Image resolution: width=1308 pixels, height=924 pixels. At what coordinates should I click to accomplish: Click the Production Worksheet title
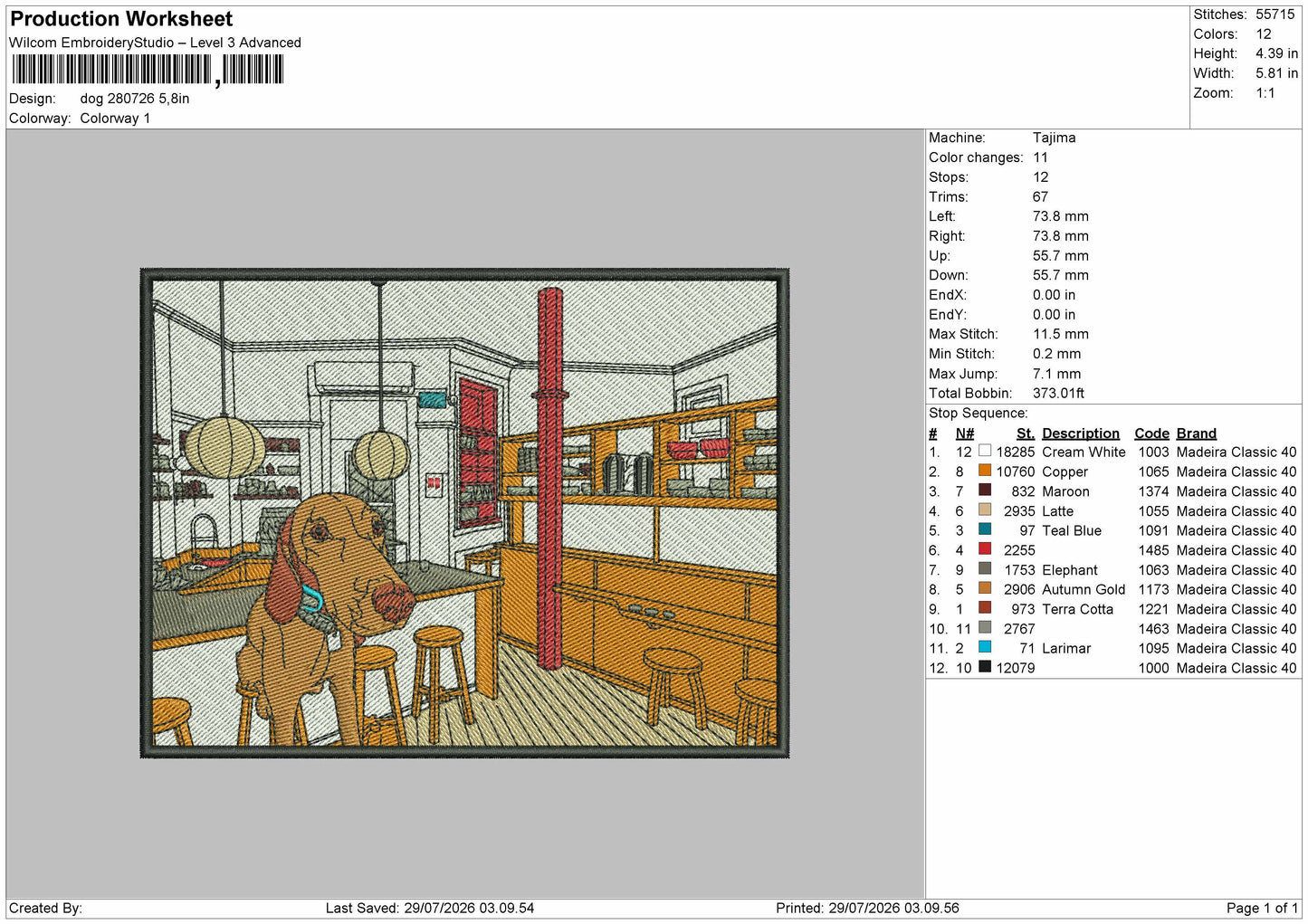121,19
